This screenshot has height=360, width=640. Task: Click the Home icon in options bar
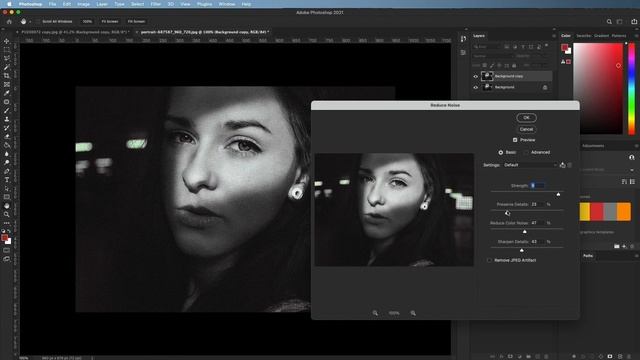[x=9, y=21]
